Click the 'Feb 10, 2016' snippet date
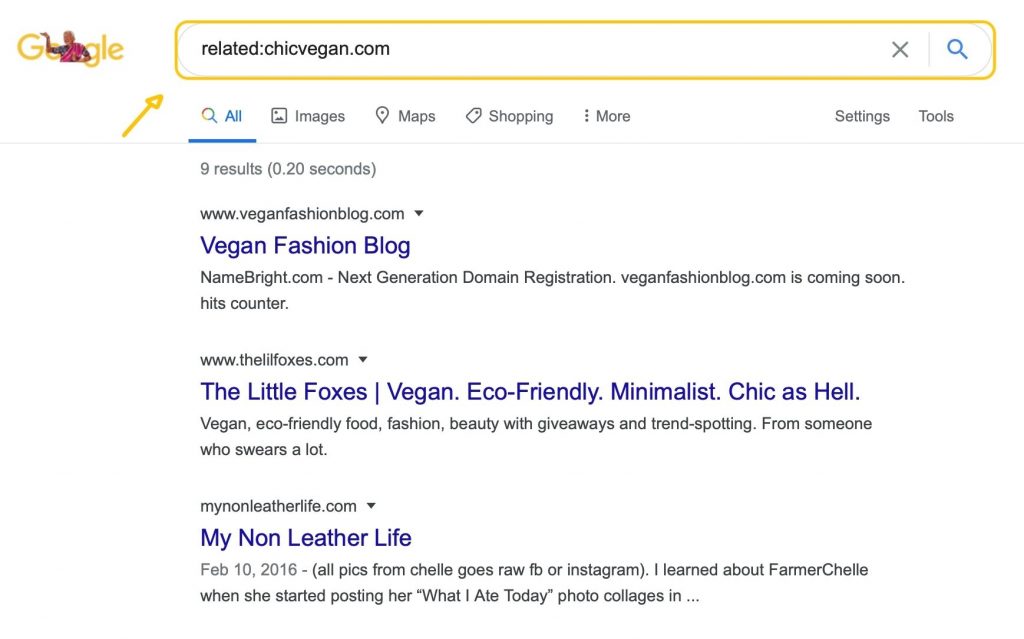1024x639 pixels. click(248, 570)
